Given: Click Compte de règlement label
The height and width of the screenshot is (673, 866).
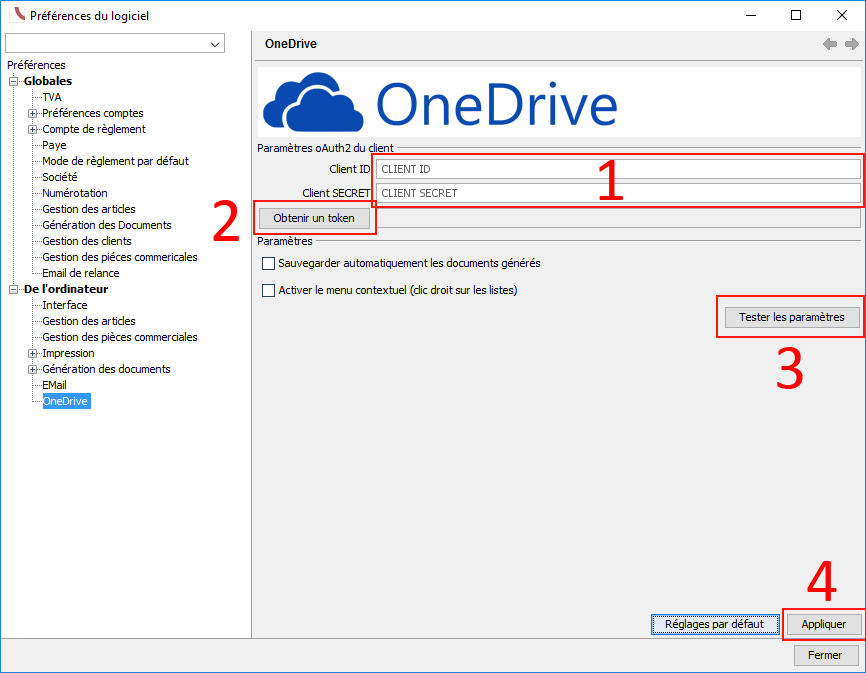Looking at the screenshot, I should [x=94, y=129].
